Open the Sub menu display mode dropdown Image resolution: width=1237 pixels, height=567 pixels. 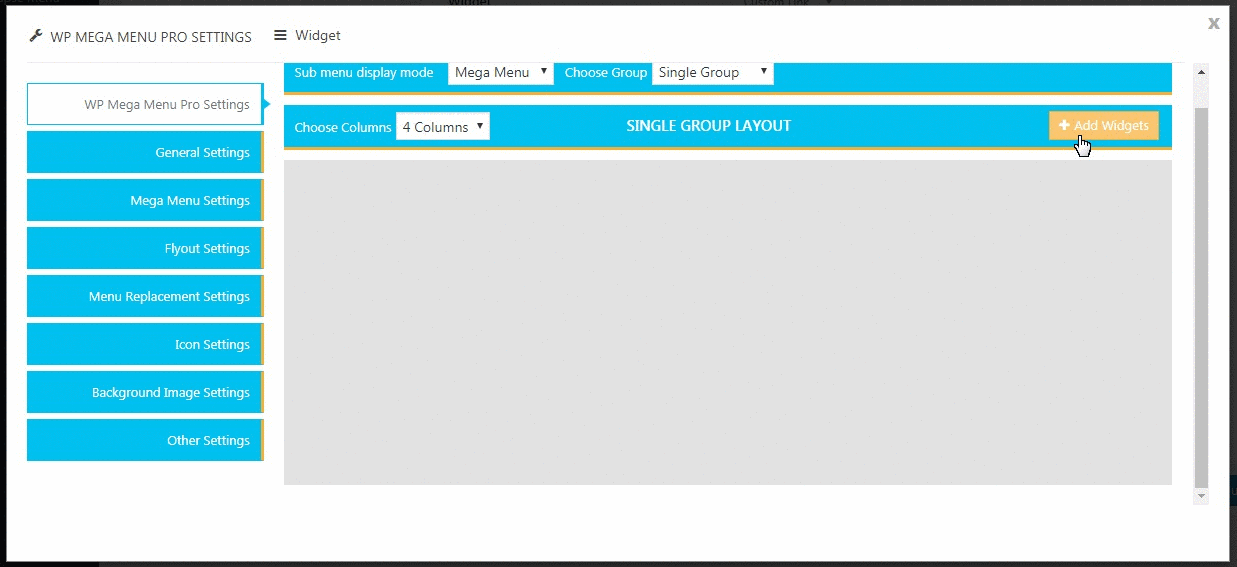(x=500, y=72)
